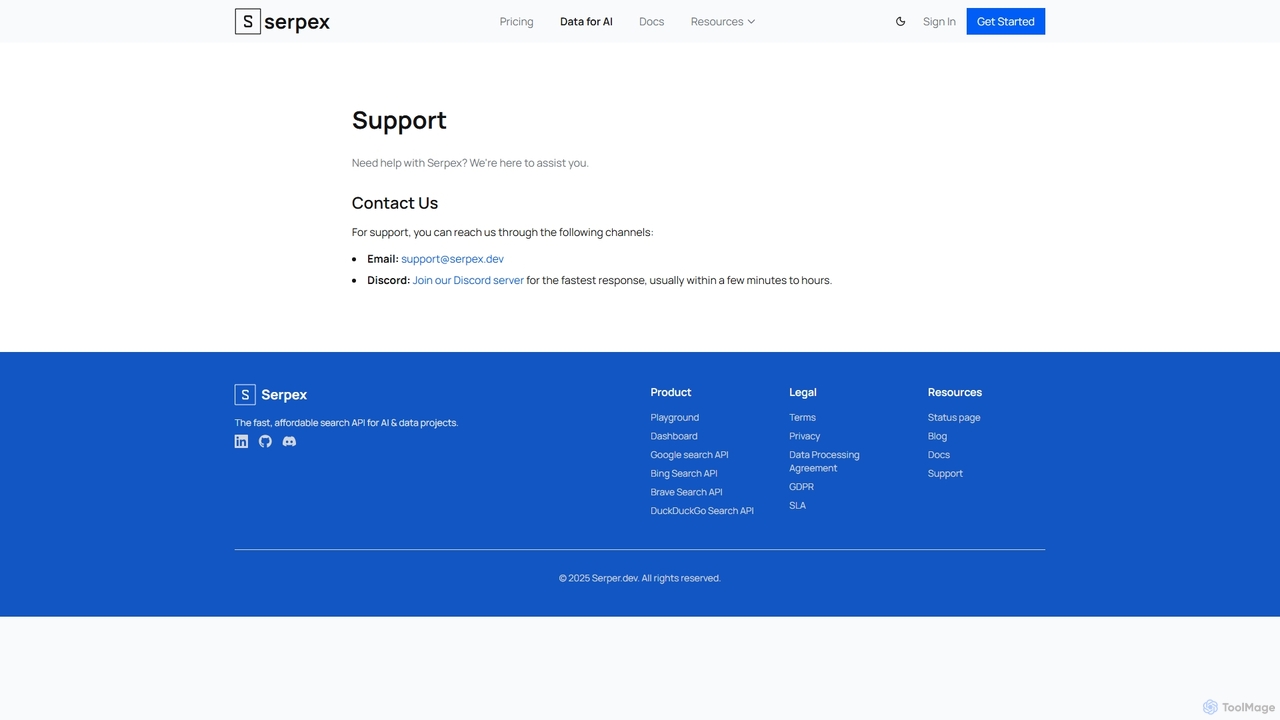Click the Sign In link

[939, 21]
